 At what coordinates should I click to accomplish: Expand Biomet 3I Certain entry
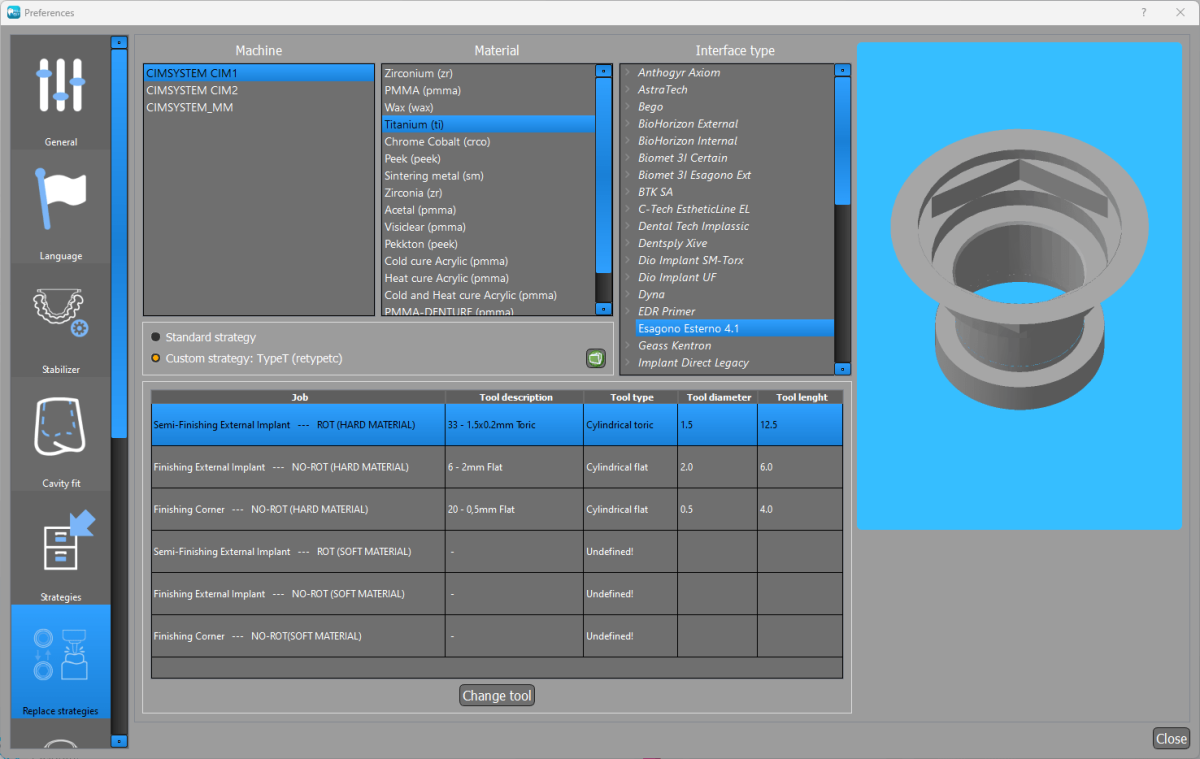click(x=627, y=158)
